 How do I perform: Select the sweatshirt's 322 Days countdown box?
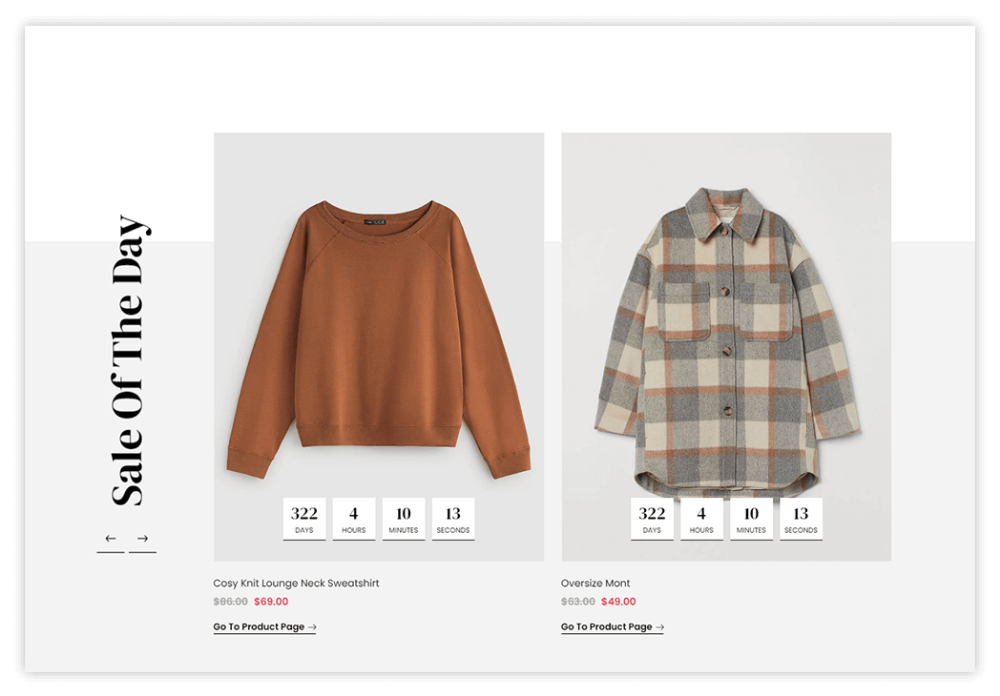(304, 519)
